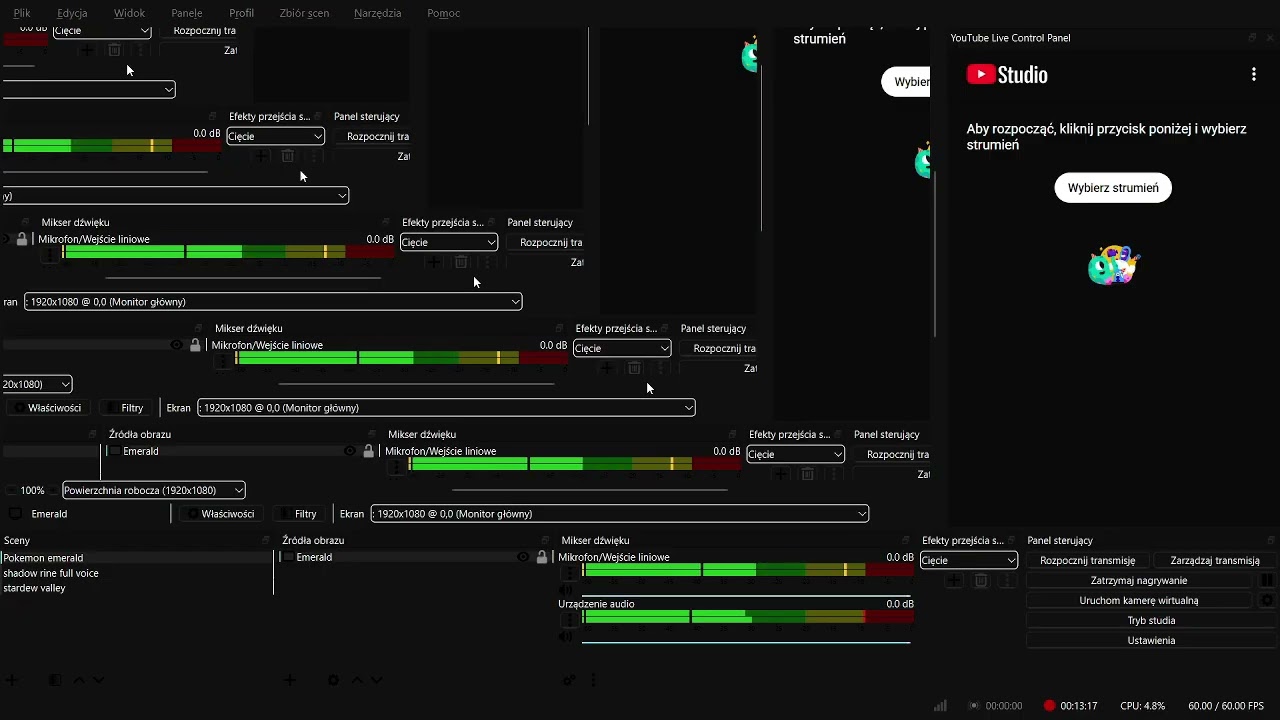The width and height of the screenshot is (1280, 720).
Task: Click the network signal icon in status bar
Action: tap(940, 705)
